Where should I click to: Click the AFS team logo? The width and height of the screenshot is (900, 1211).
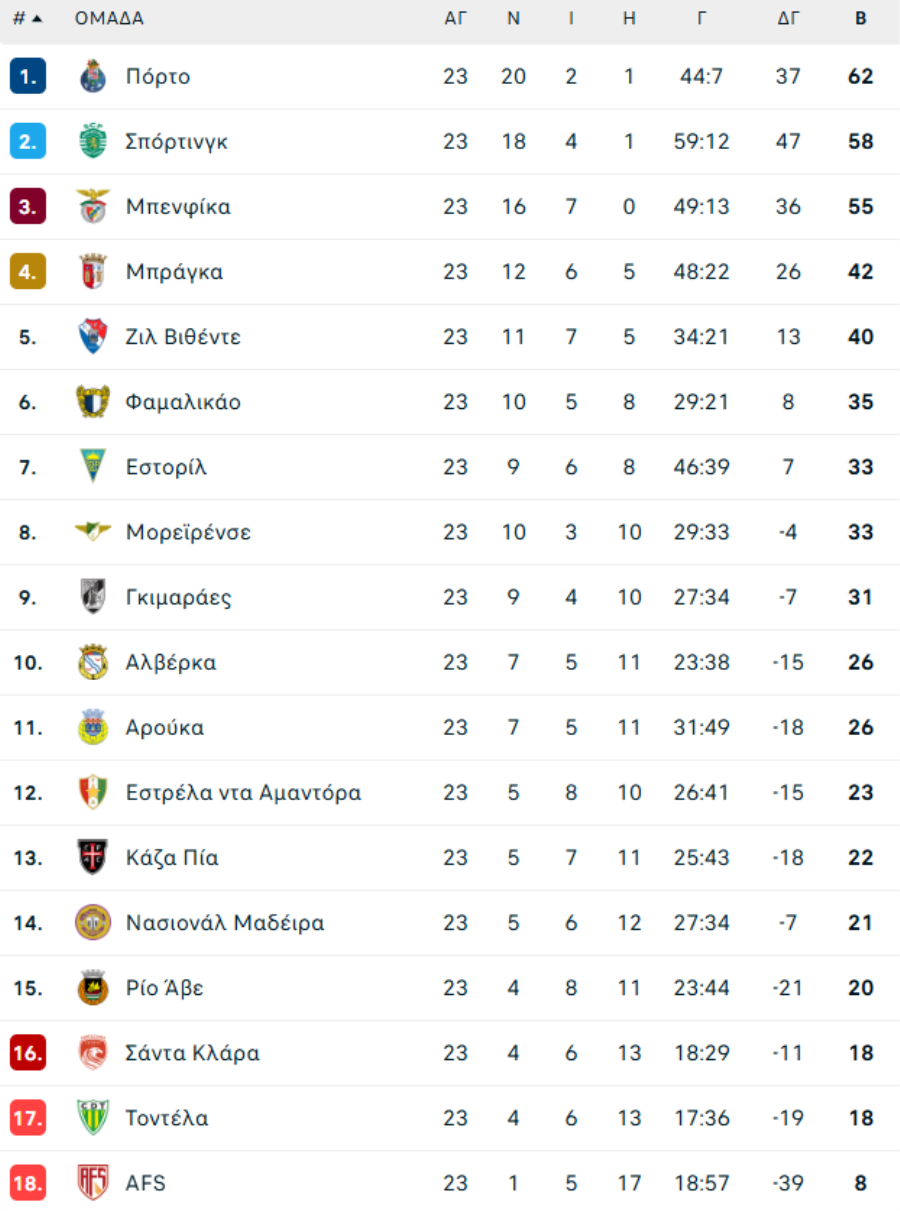coord(93,1183)
